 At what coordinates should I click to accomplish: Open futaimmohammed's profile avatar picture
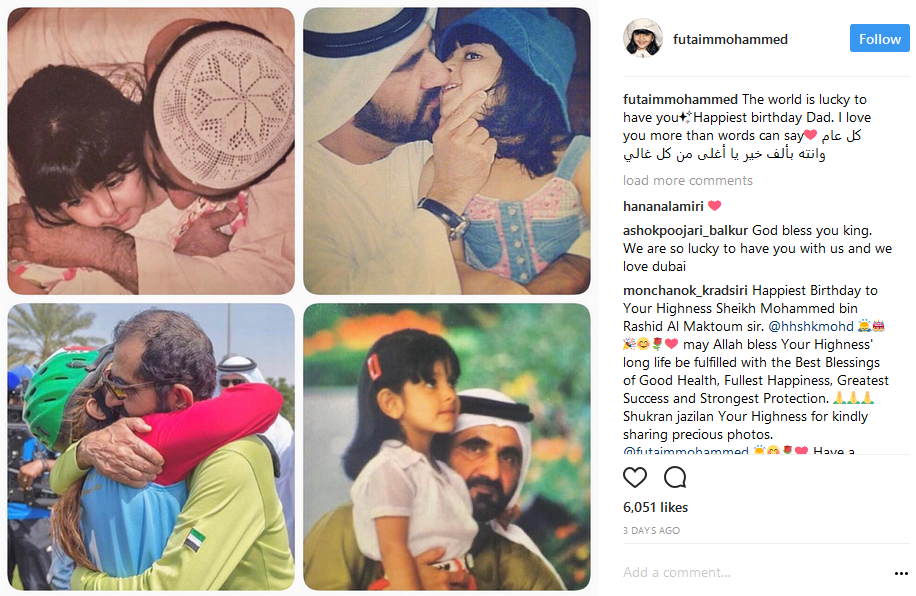643,39
